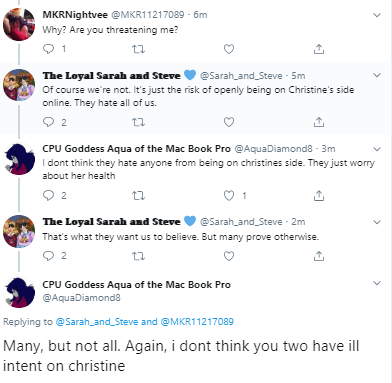The height and width of the screenshot is (383, 392).
Task: Share CPU Goddess Aqua's 3m tweet
Action: coord(319,195)
